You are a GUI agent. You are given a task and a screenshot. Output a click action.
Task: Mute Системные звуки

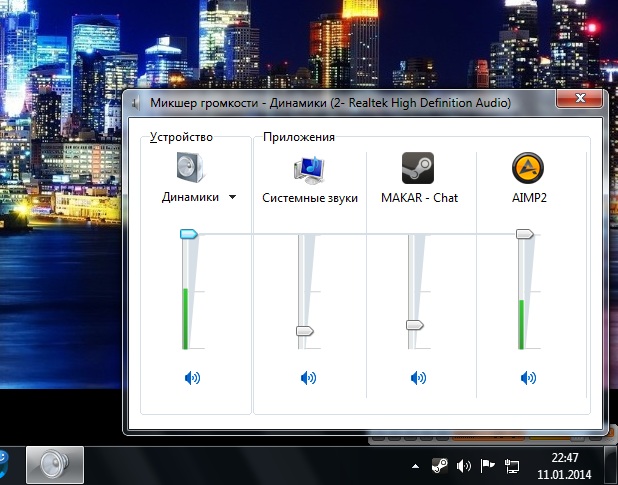click(308, 378)
